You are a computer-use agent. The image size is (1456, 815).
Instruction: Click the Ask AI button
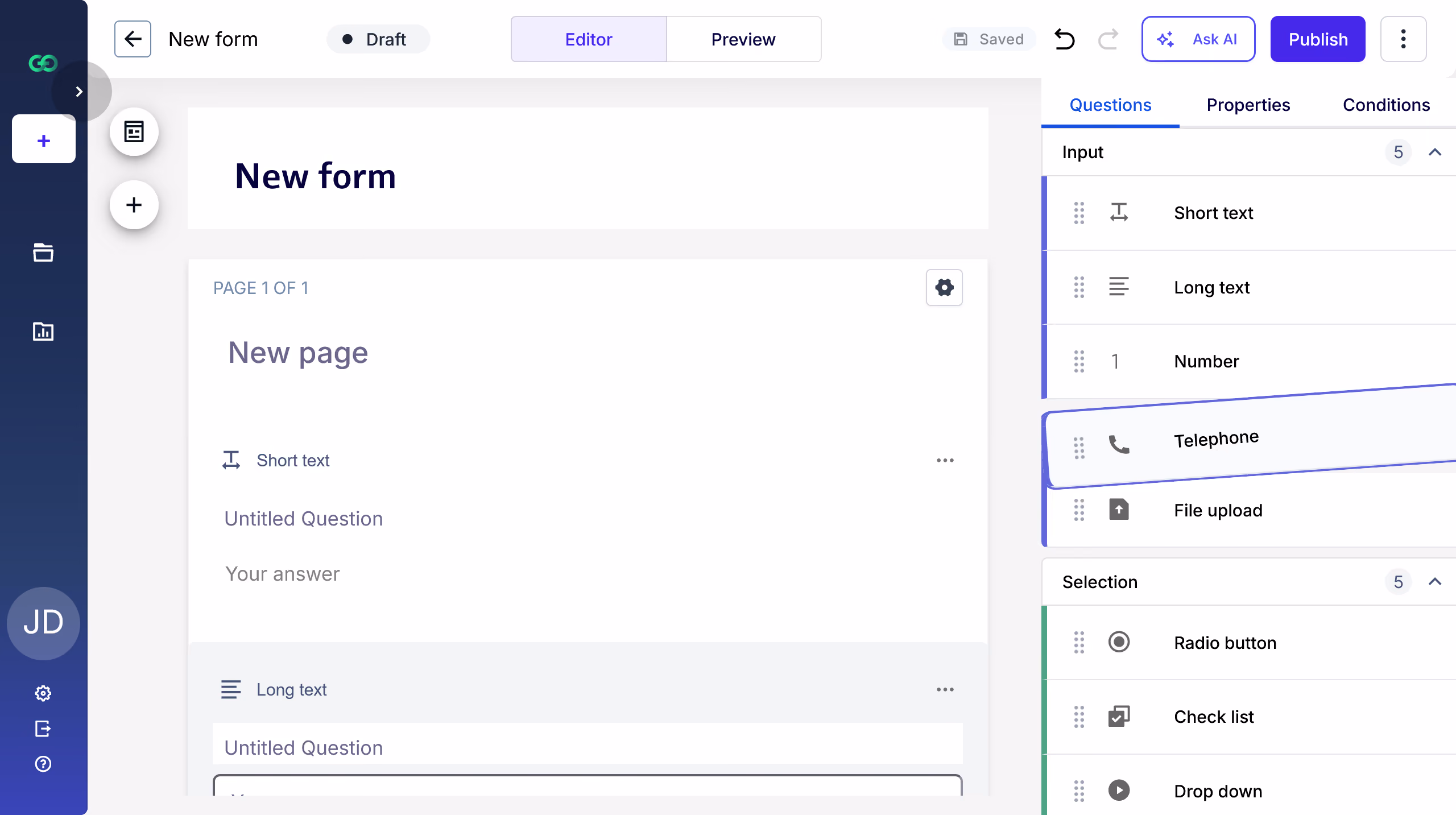pos(1198,39)
